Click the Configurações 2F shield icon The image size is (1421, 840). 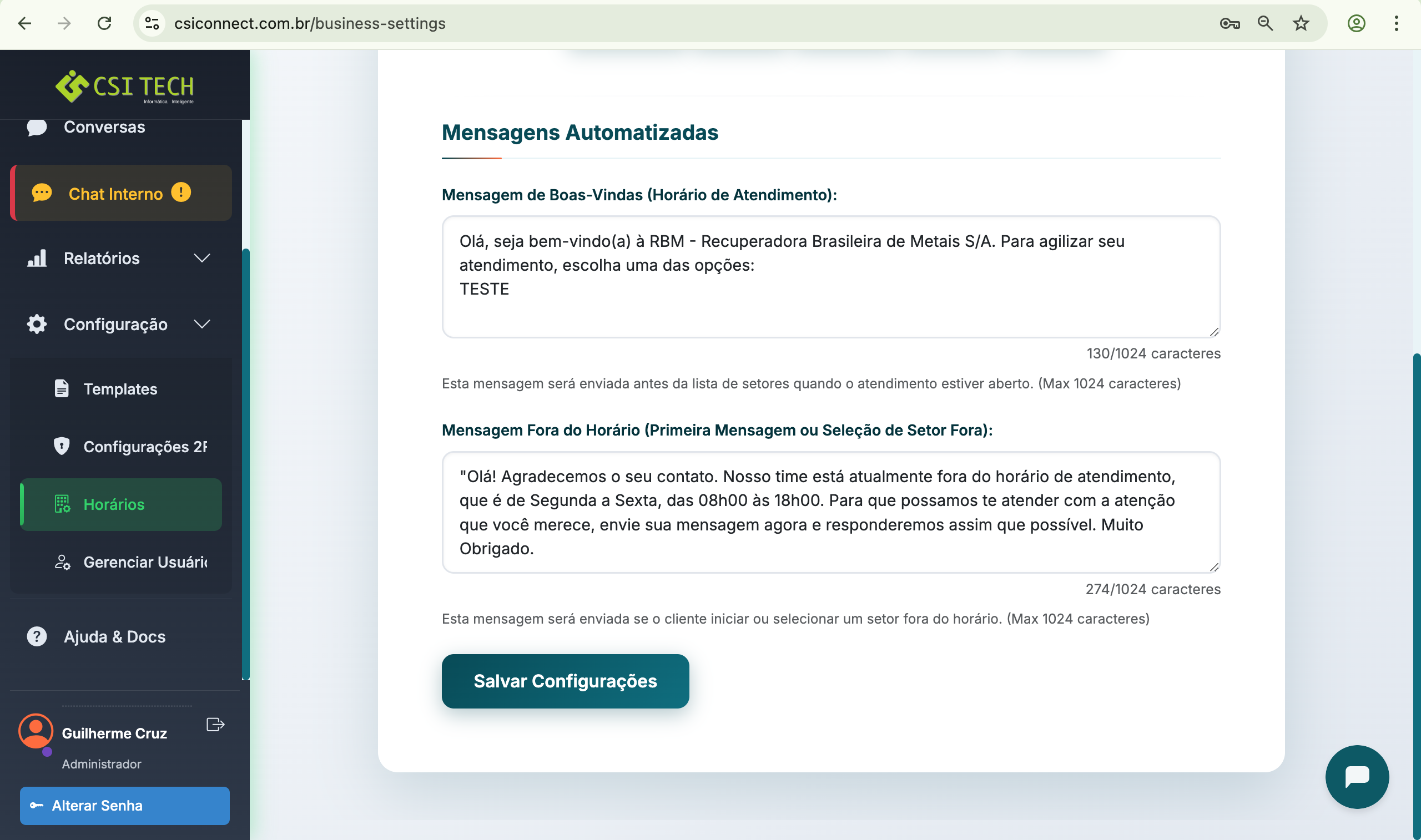coord(61,447)
